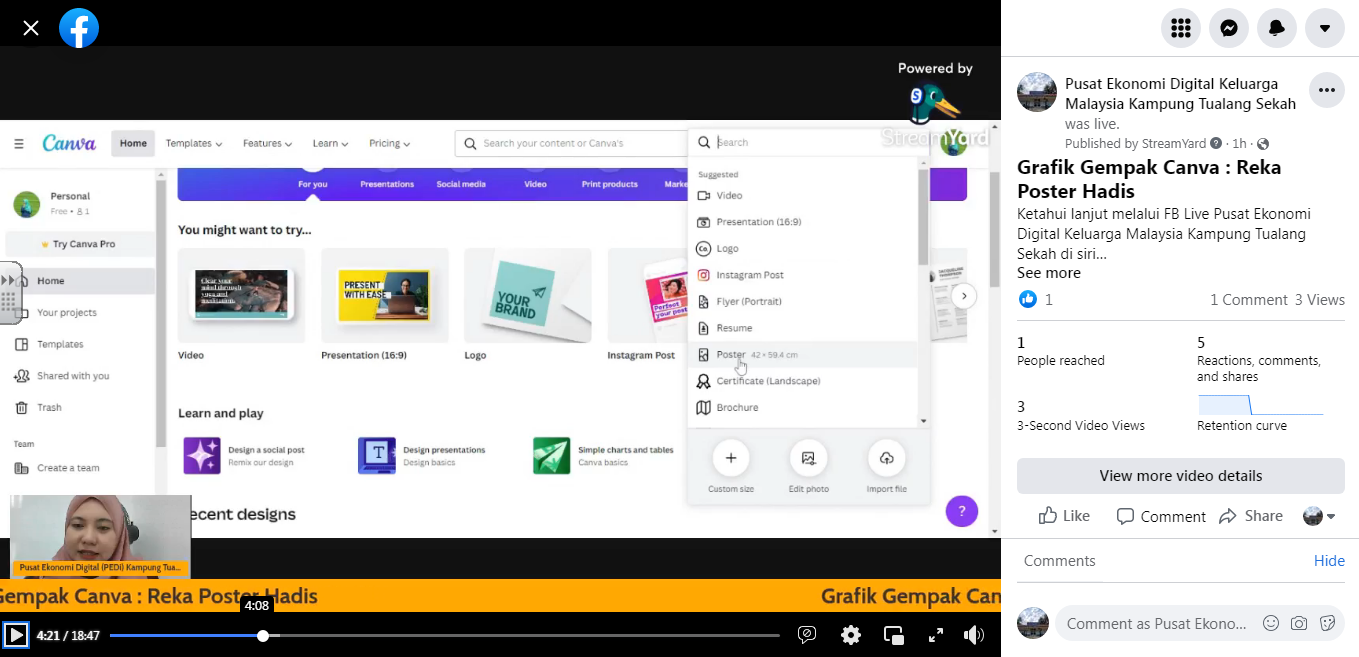Viewport: 1359px width, 657px height.
Task: Open video settings gear
Action: 851,635
